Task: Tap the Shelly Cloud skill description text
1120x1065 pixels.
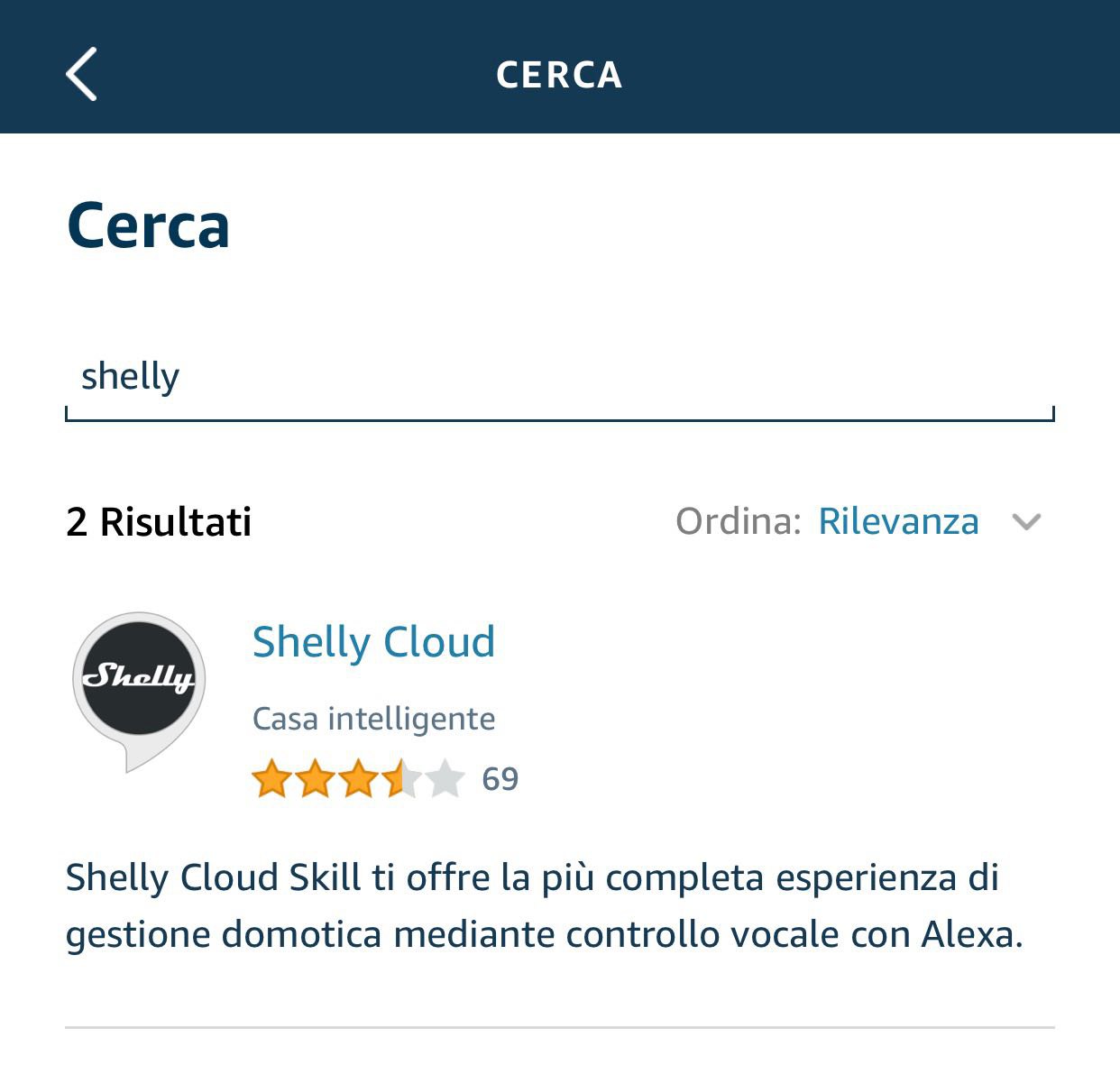Action: click(x=541, y=906)
